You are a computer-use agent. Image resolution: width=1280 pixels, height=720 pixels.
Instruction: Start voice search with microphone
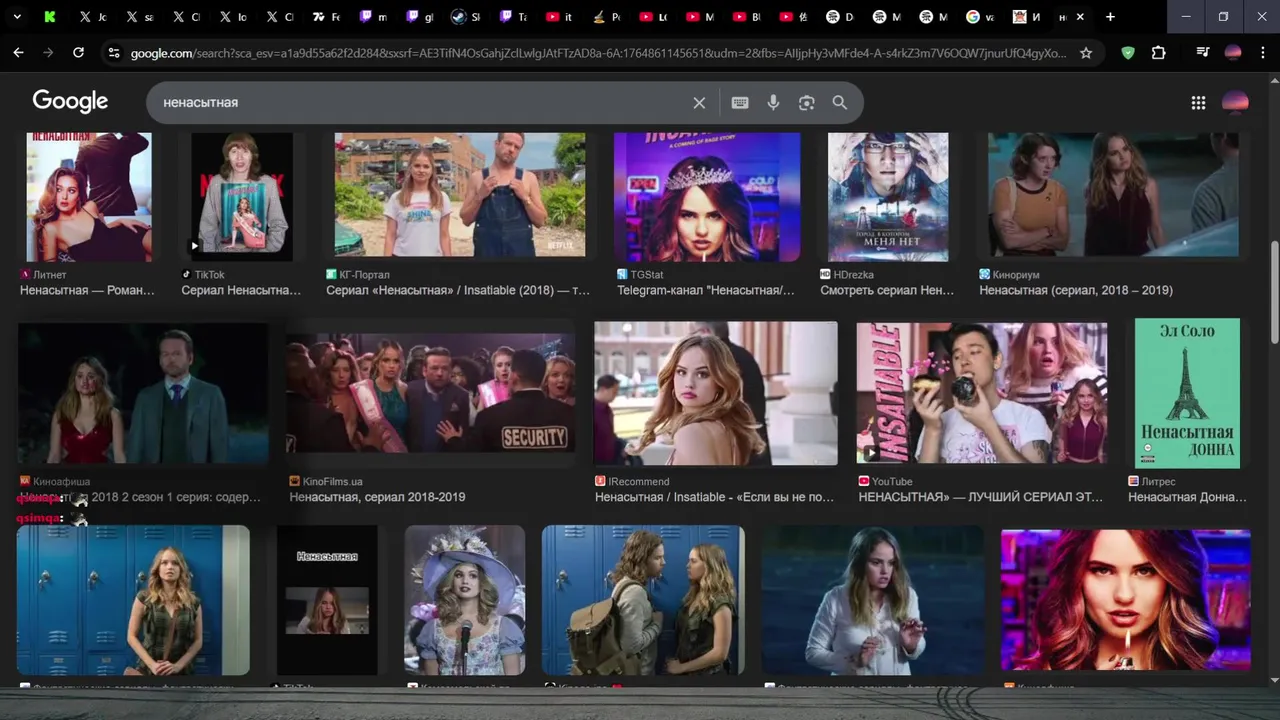click(773, 103)
